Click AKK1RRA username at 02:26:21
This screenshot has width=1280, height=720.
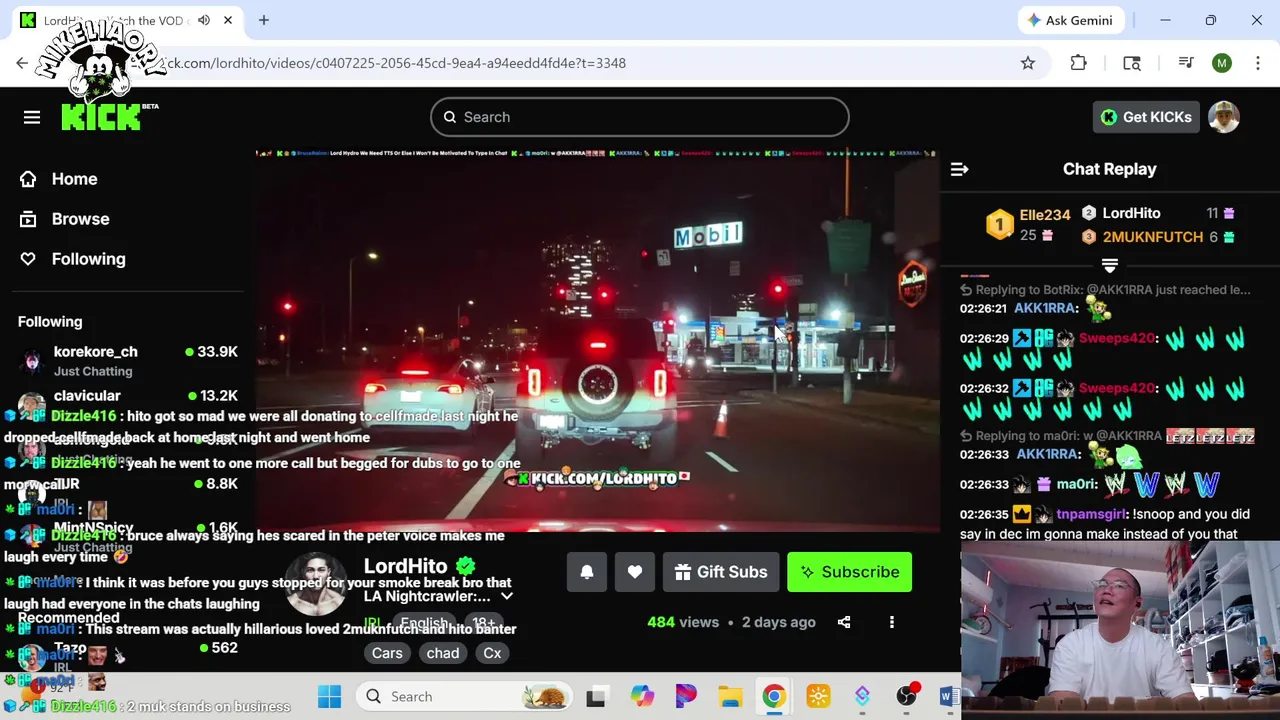pyautogui.click(x=1046, y=308)
